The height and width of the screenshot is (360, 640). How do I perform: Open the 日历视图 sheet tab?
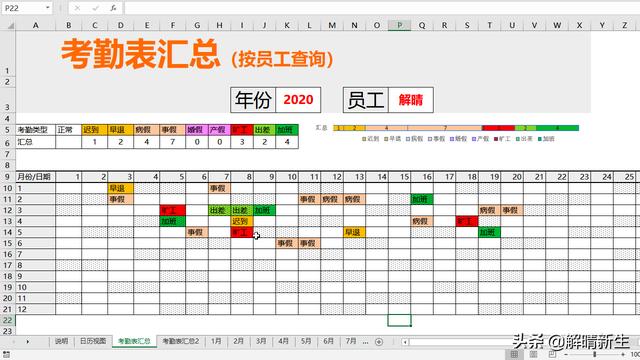(93, 341)
